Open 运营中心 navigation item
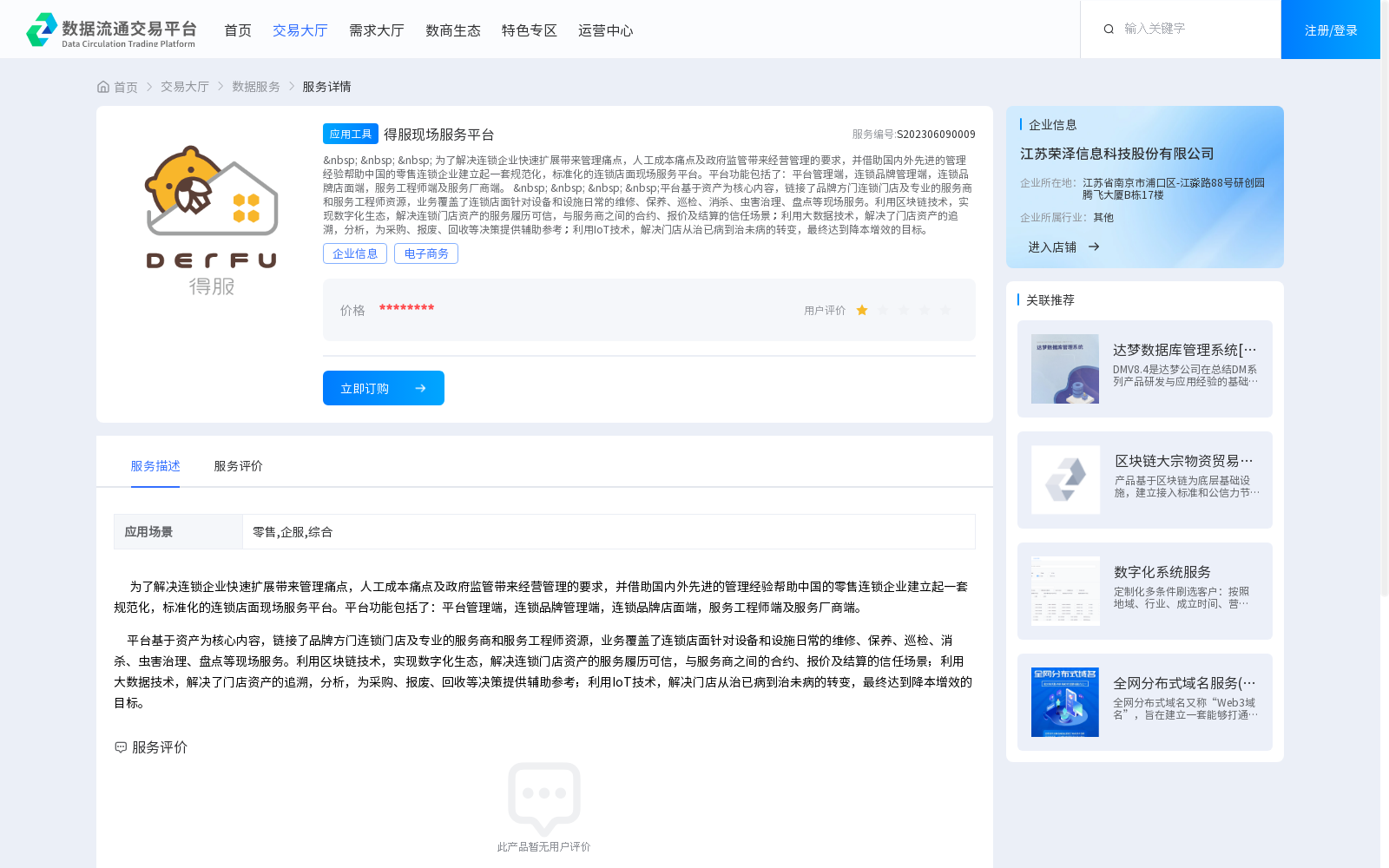 pyautogui.click(x=606, y=30)
